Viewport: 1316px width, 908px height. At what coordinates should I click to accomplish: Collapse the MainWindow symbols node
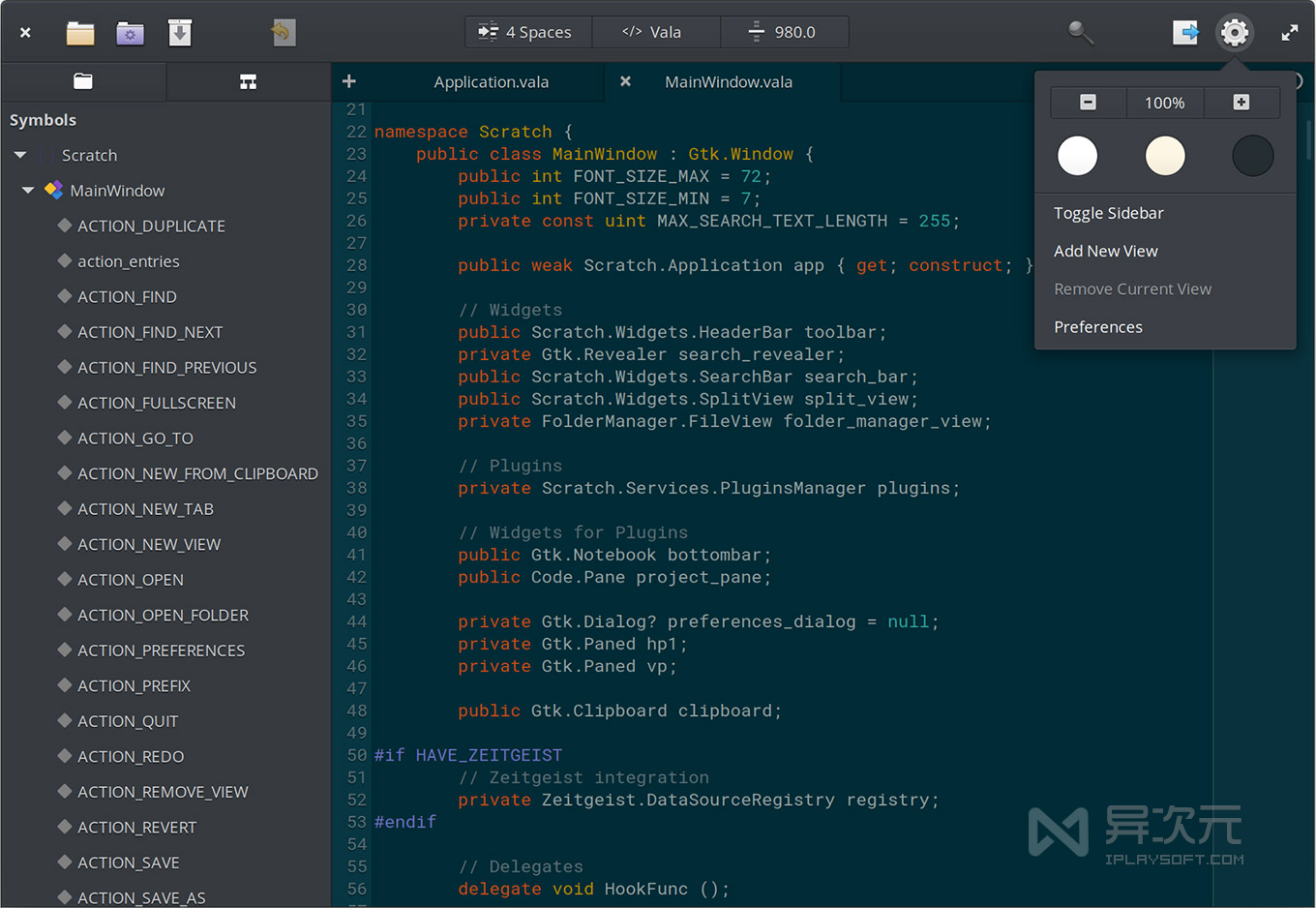click(x=27, y=190)
